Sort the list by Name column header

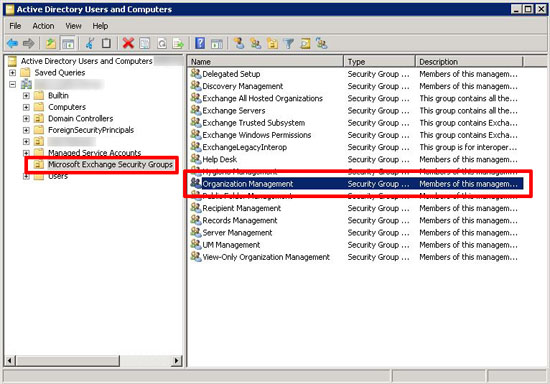point(266,62)
